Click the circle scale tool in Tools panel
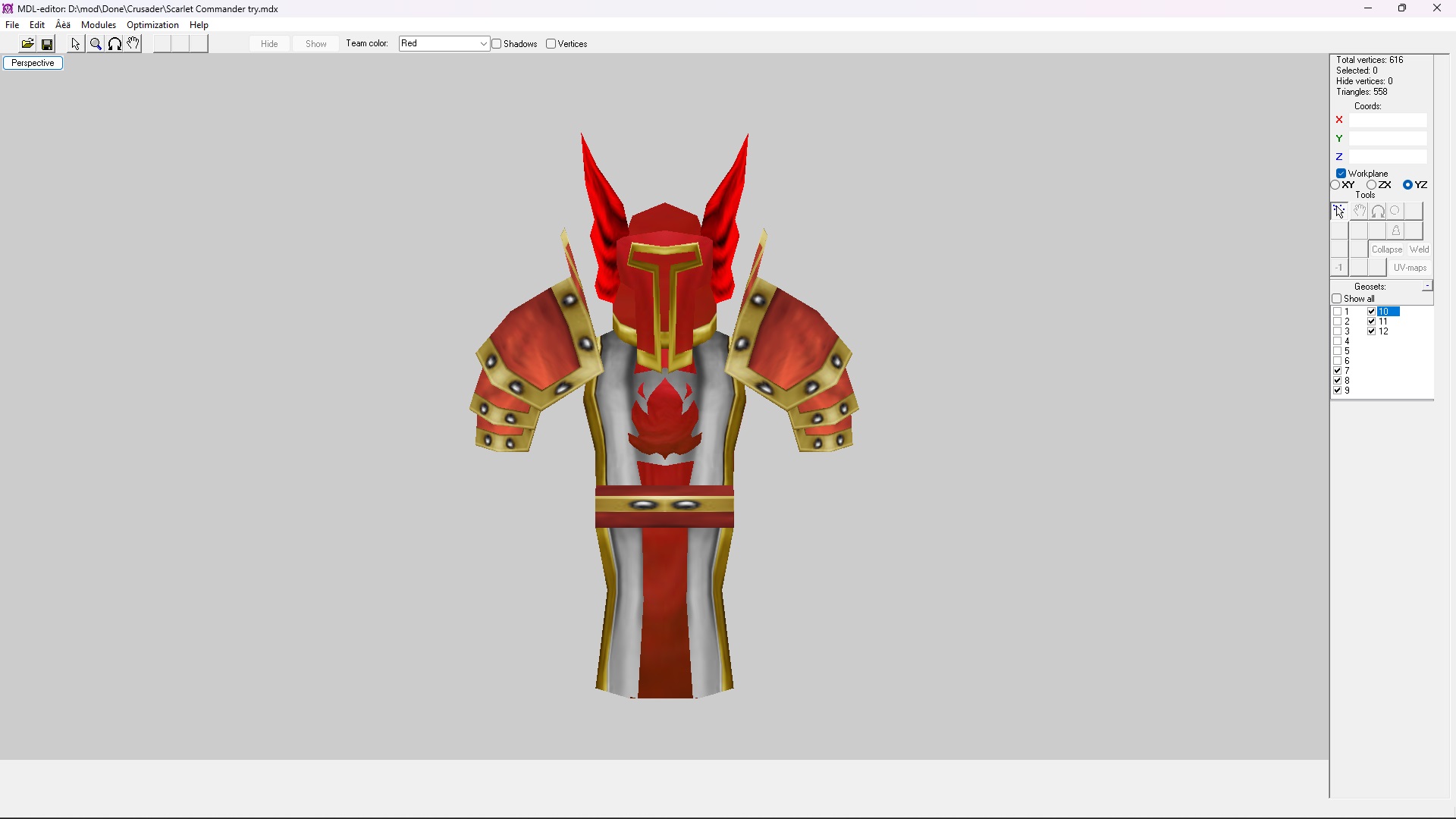Viewport: 1456px width, 819px height. point(1396,212)
